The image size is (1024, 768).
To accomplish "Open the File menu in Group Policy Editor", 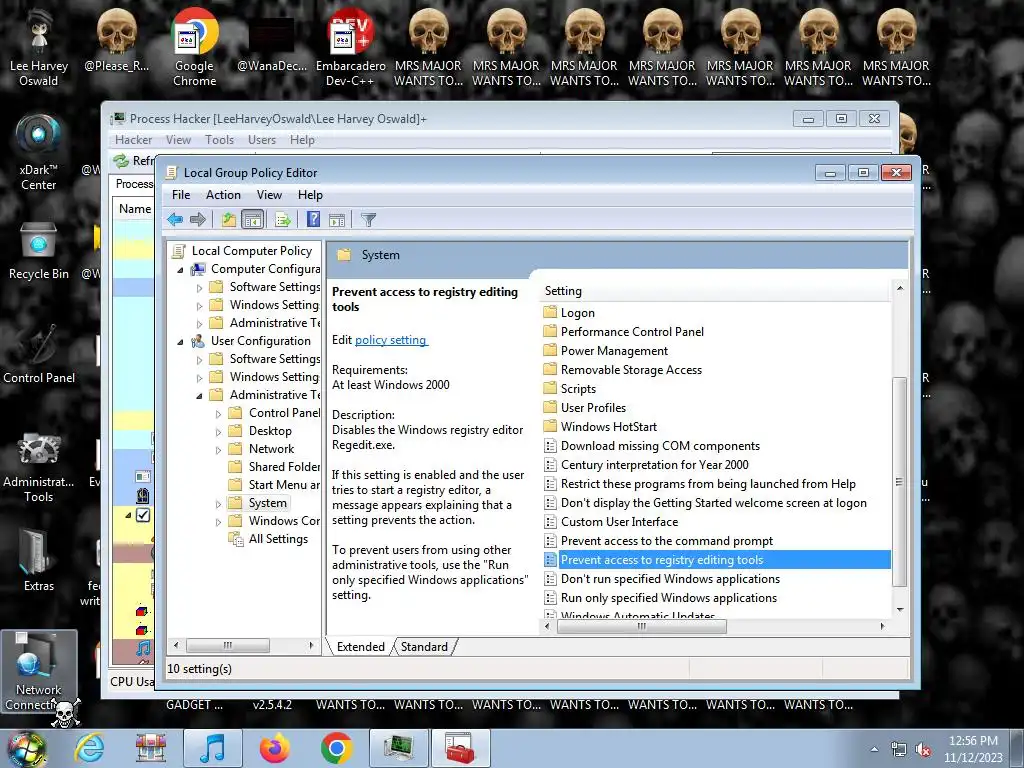I will [181, 195].
